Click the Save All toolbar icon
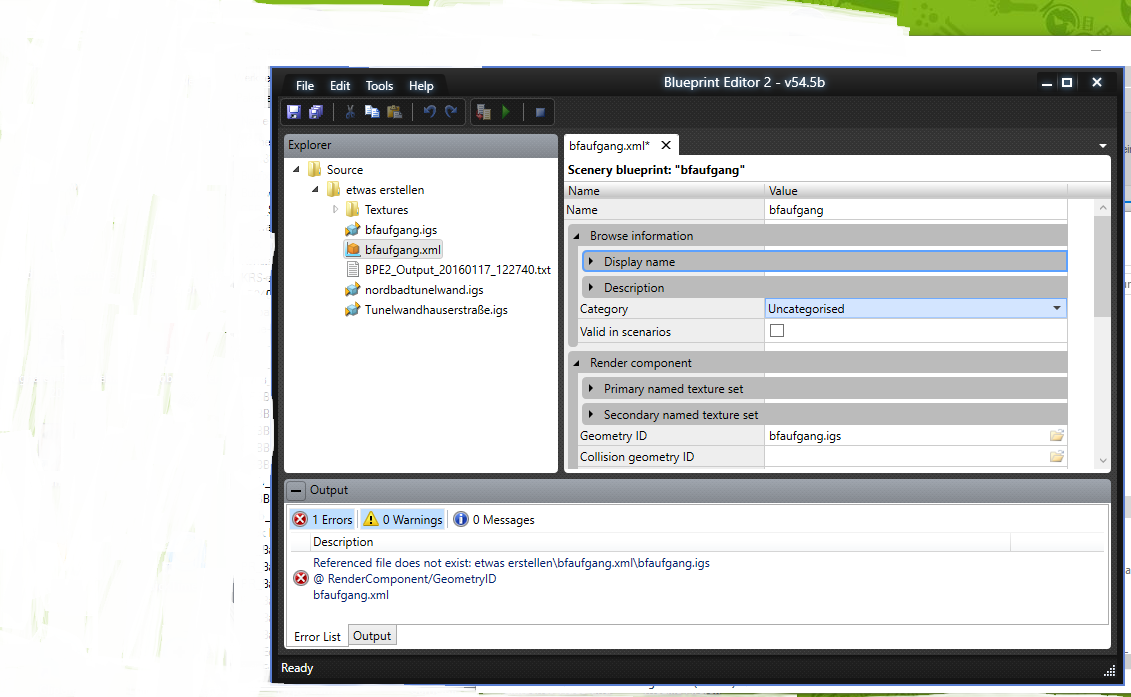 pyautogui.click(x=316, y=112)
